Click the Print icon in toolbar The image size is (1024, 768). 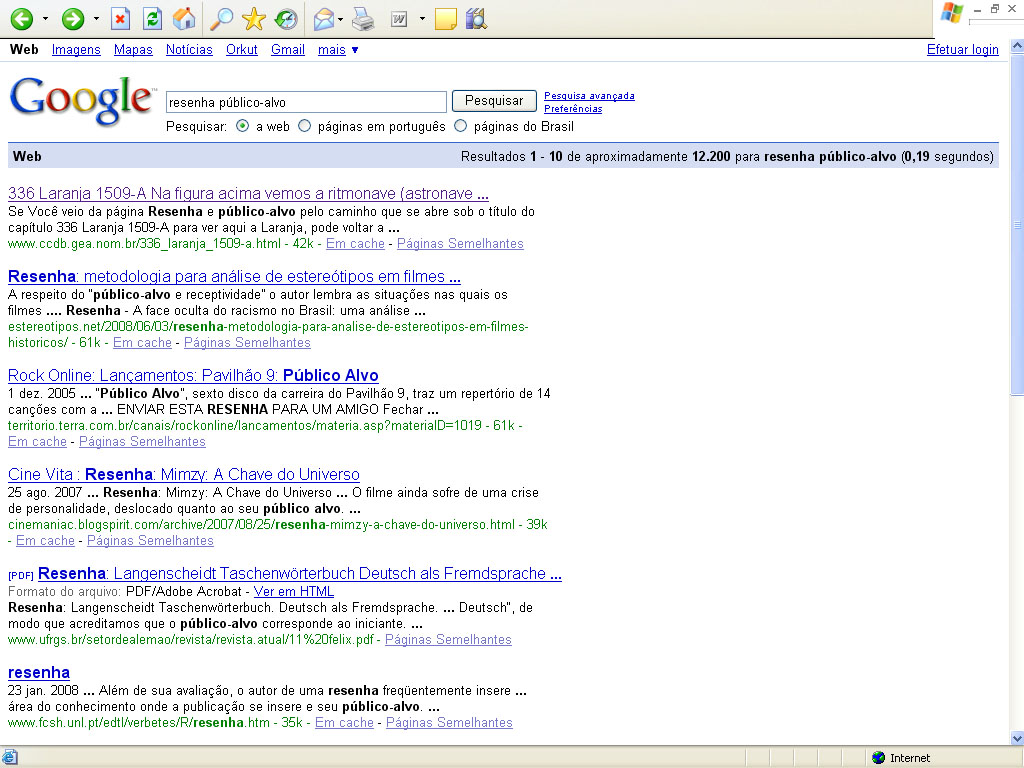point(363,19)
